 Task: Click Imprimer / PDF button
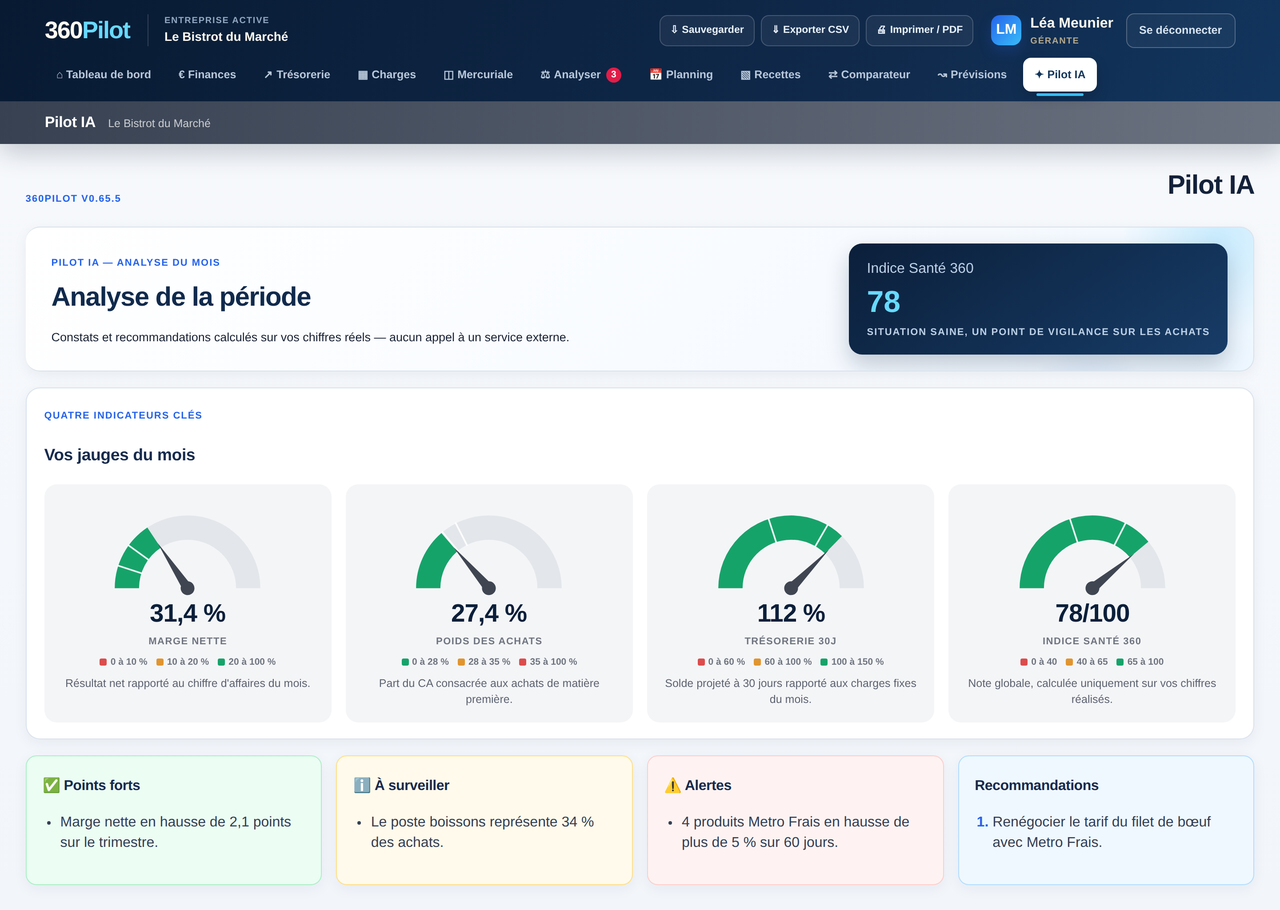[919, 30]
